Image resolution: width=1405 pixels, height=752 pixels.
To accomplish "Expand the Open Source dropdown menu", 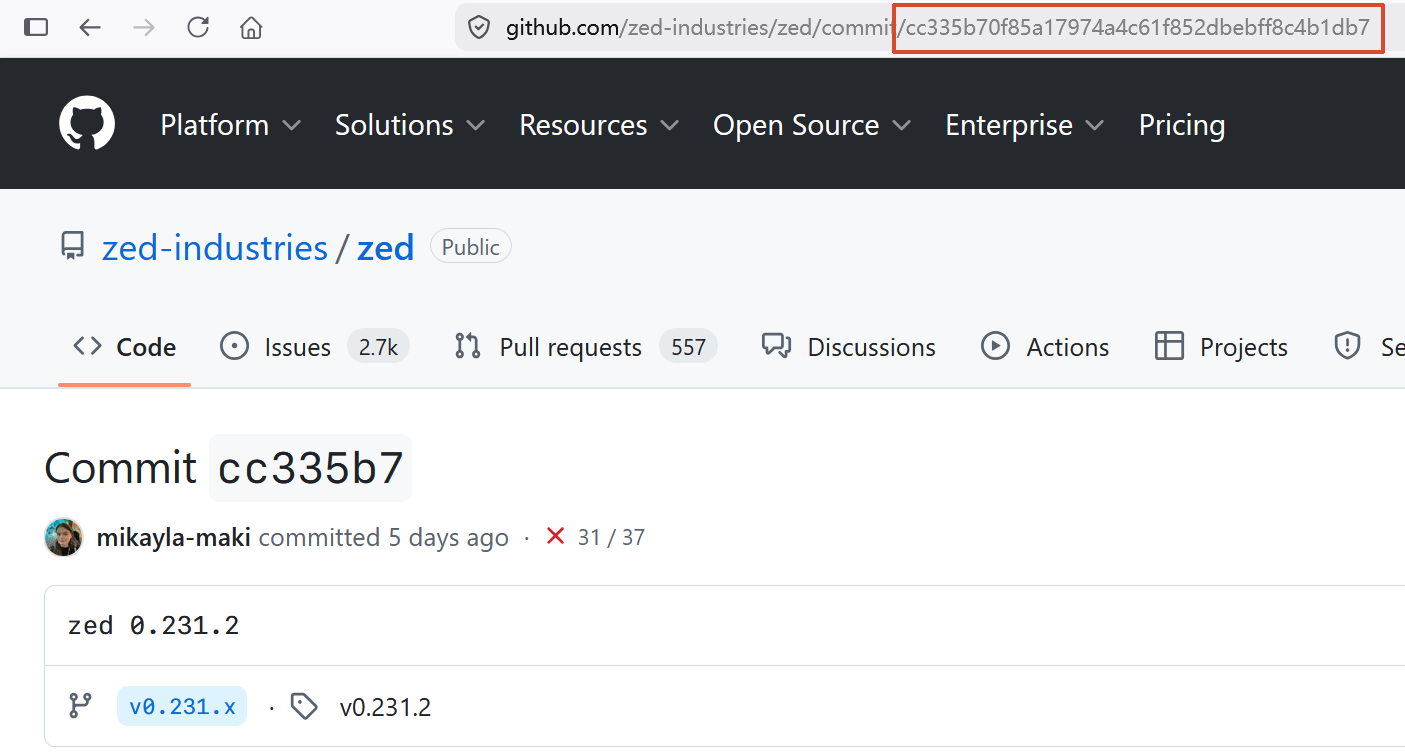I will click(812, 125).
